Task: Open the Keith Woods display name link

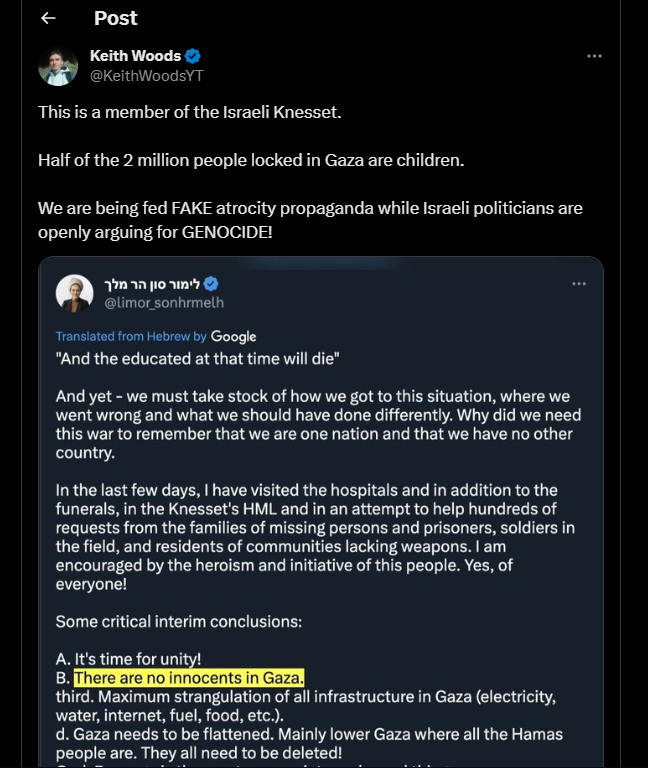Action: [136, 56]
